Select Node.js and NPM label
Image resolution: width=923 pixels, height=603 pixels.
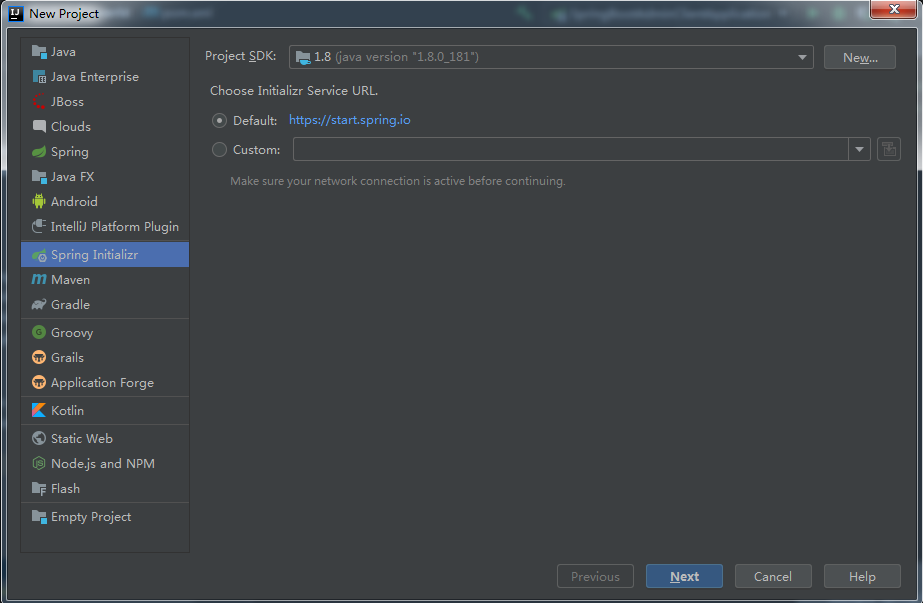click(x=103, y=463)
